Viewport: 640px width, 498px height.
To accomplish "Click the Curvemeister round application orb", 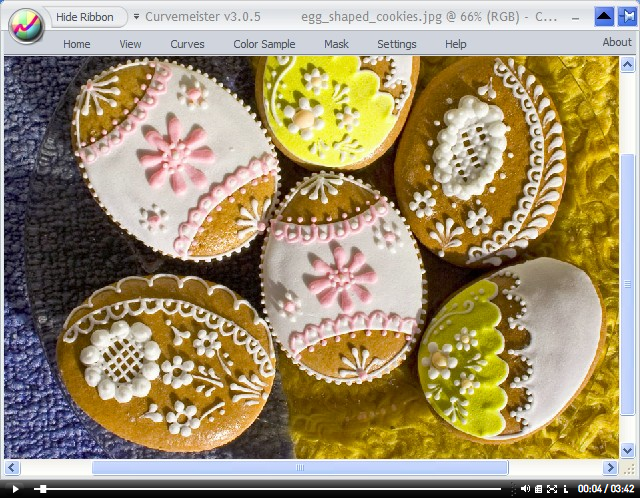I will click(x=26, y=26).
